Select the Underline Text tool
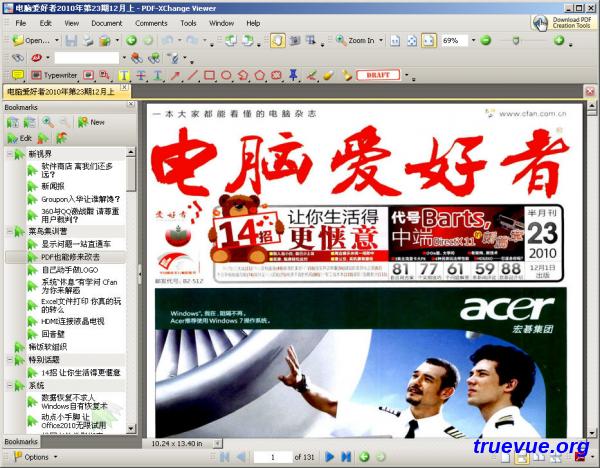This screenshot has height=468, width=600. pyautogui.click(x=158, y=75)
